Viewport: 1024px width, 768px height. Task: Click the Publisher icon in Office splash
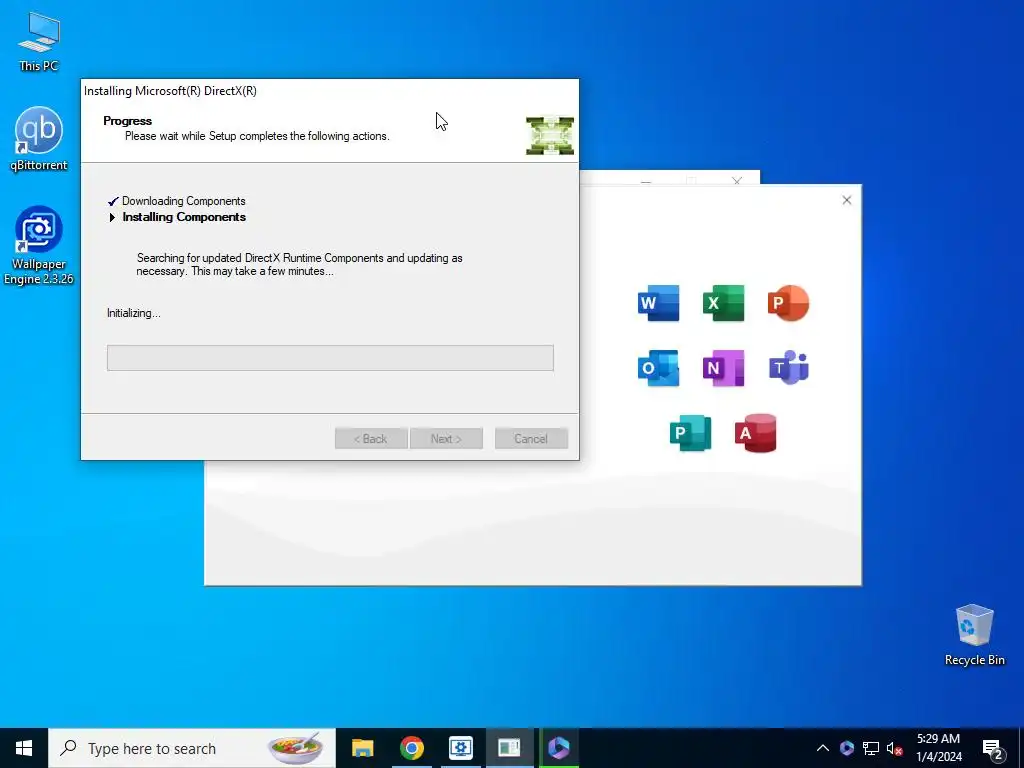point(690,433)
